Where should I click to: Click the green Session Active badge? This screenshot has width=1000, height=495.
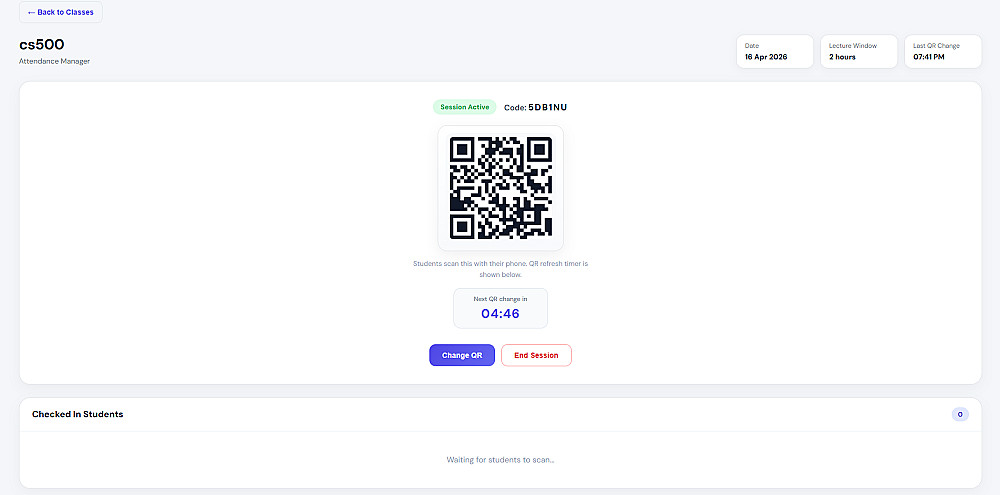click(464, 107)
